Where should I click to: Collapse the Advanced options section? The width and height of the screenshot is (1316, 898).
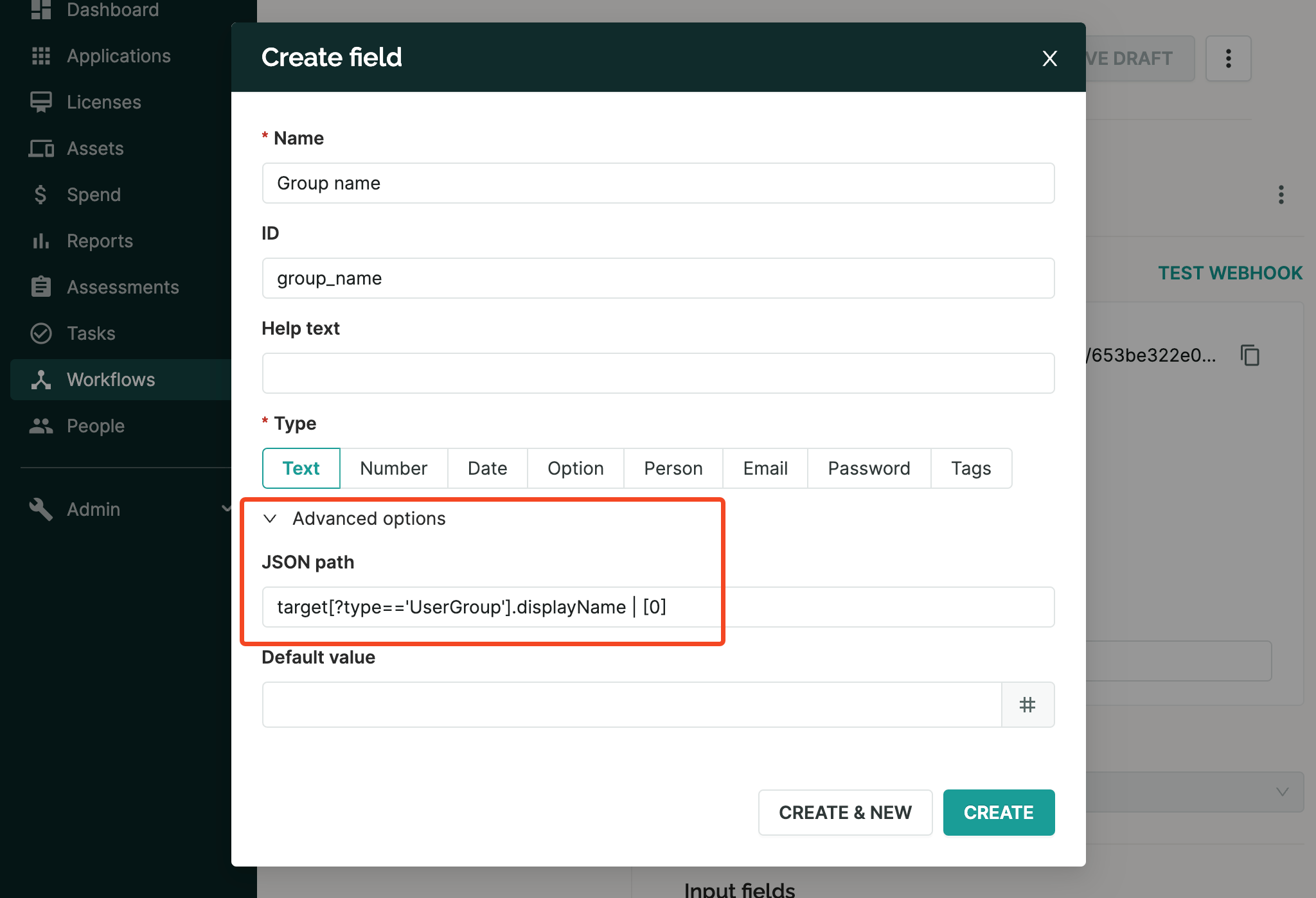coord(353,518)
